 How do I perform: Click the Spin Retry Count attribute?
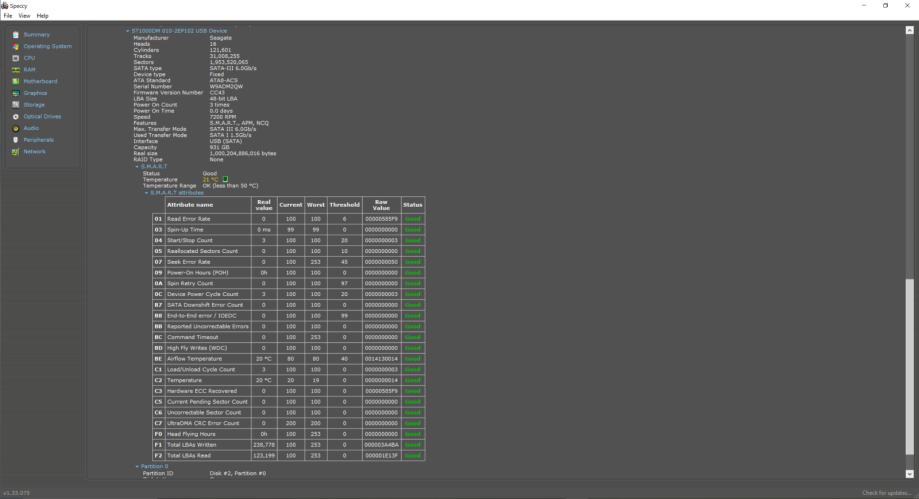pyautogui.click(x=190, y=283)
